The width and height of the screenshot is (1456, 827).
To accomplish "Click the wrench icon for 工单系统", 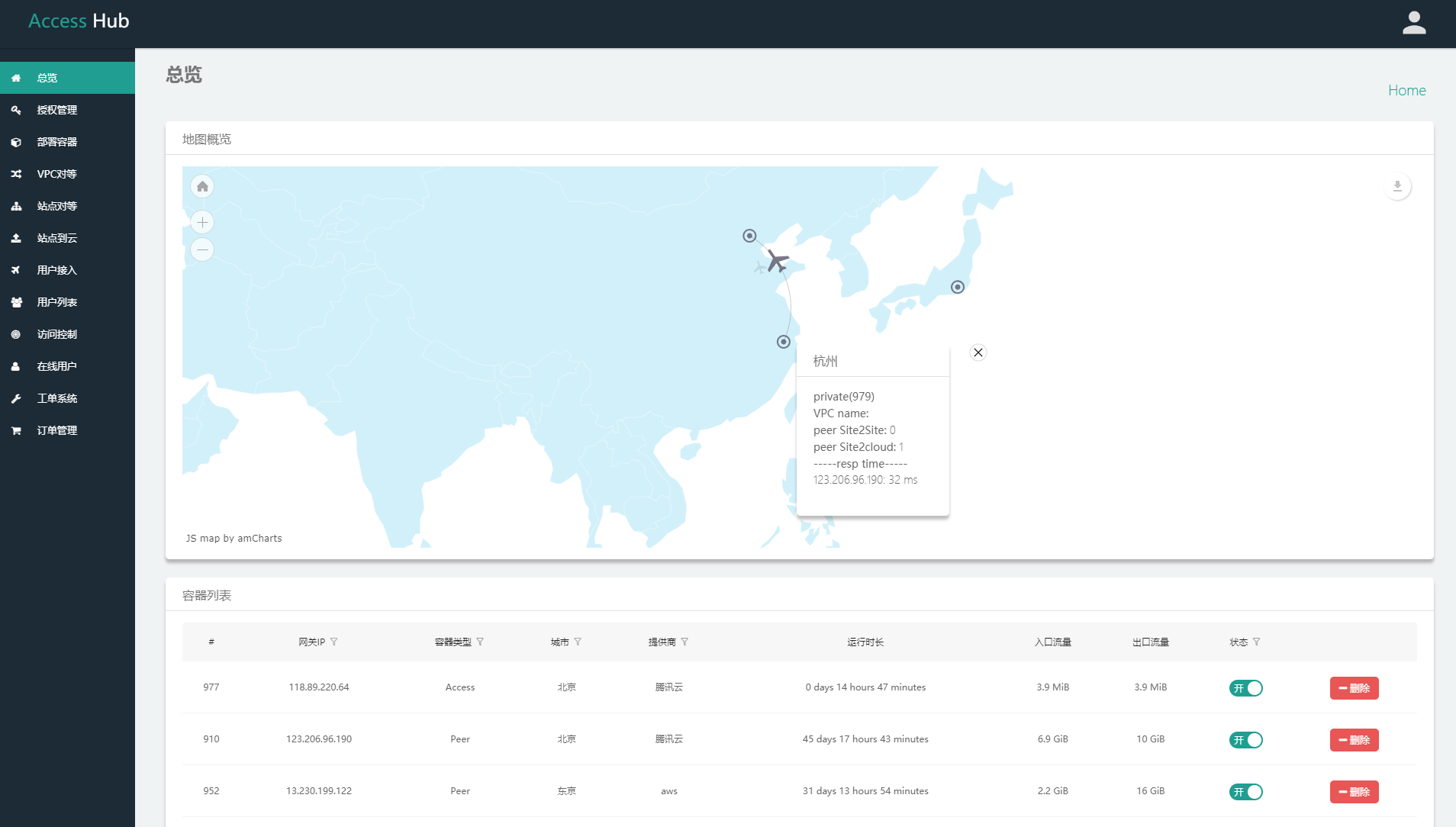I will pyautogui.click(x=16, y=398).
